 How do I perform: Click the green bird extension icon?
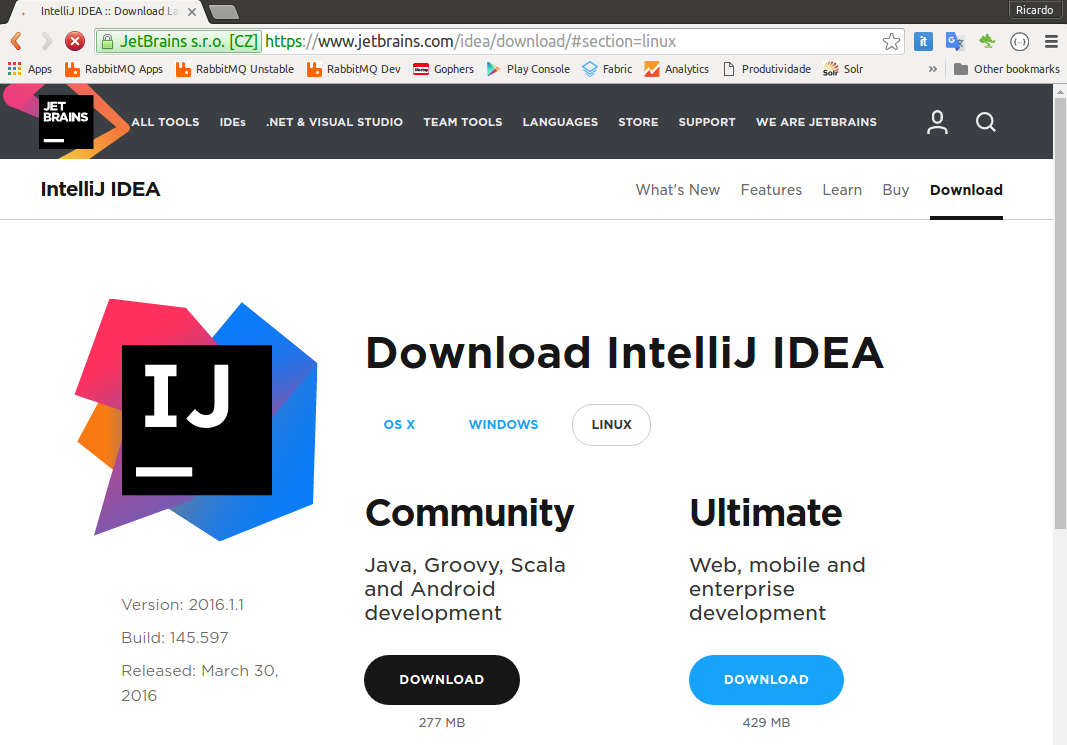coord(987,42)
